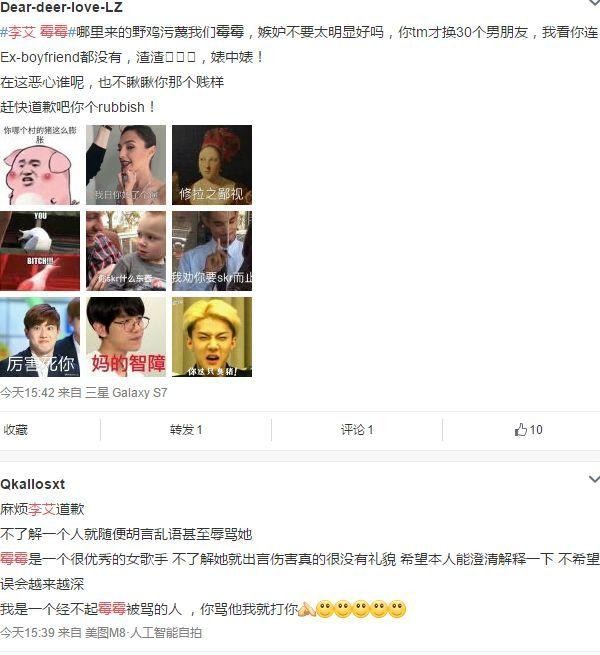Open 评论 1 comments
Screen dimensions: 600x655
click(x=356, y=430)
